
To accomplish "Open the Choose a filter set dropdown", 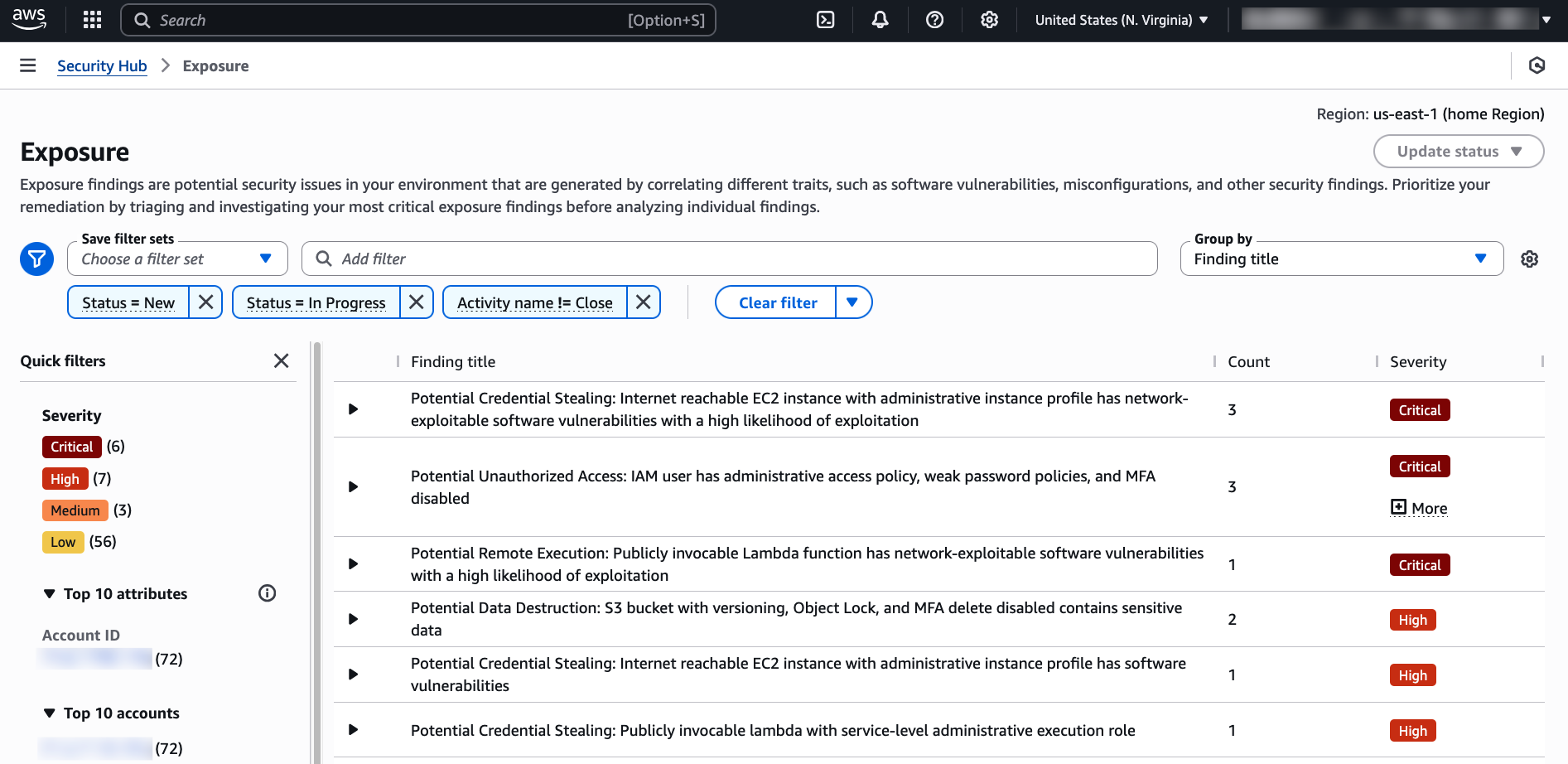I will (x=177, y=259).
